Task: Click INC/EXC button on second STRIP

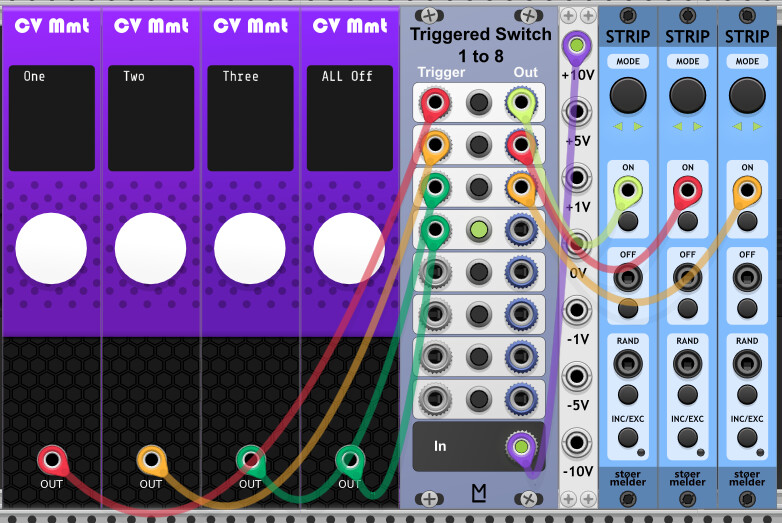Action: 687,438
